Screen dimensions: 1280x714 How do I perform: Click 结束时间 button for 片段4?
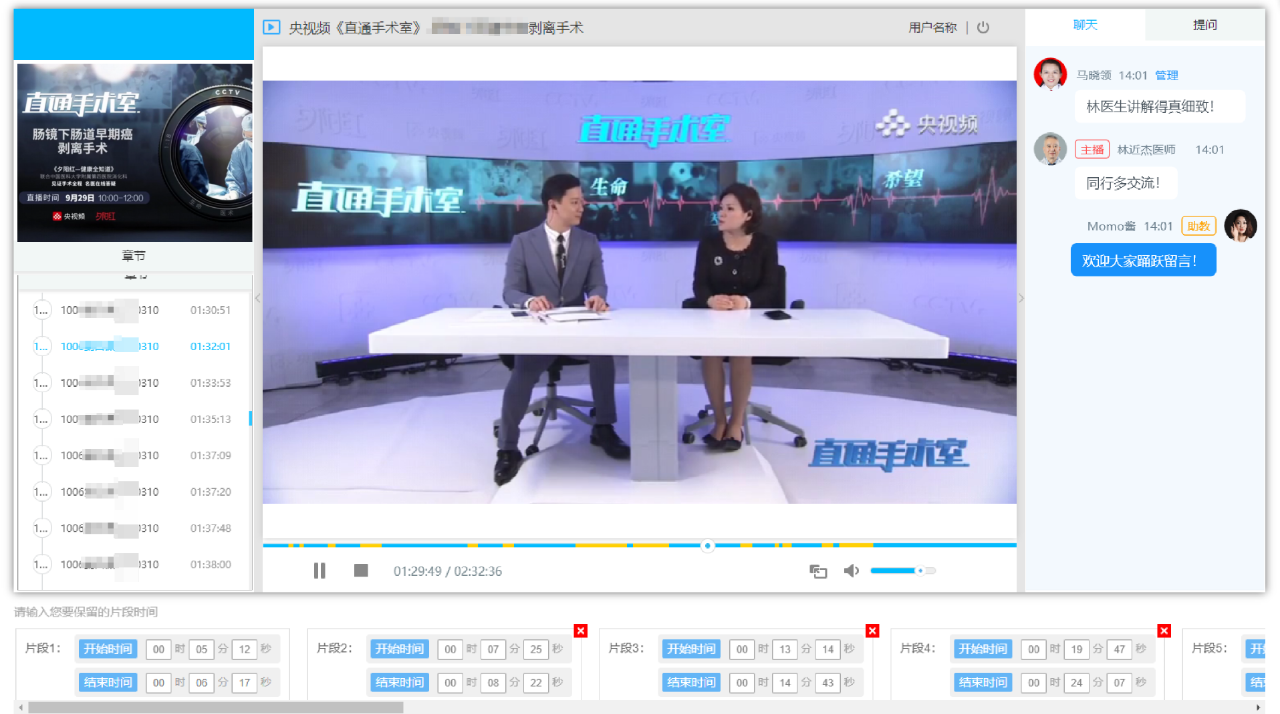984,682
